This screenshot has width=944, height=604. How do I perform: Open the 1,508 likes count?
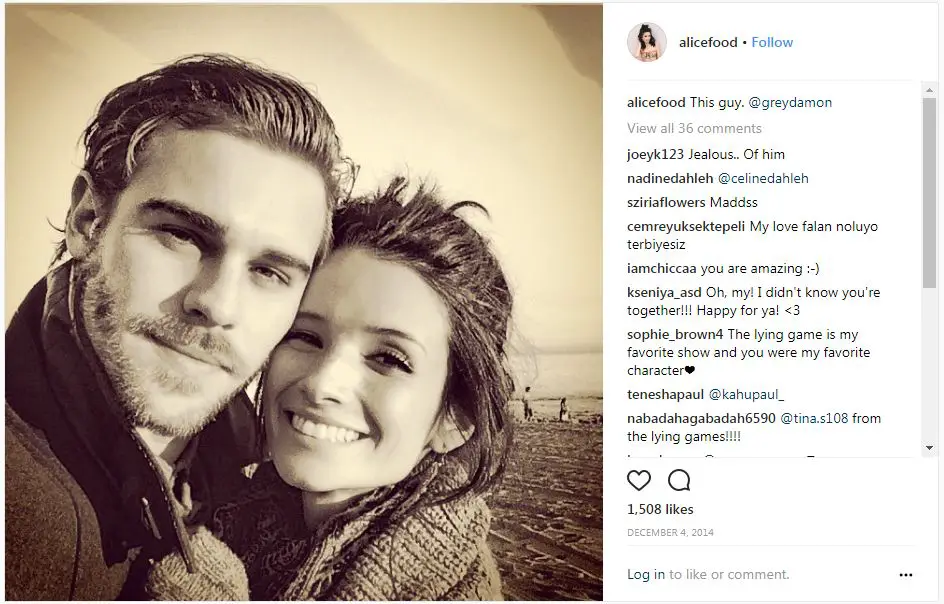(660, 509)
